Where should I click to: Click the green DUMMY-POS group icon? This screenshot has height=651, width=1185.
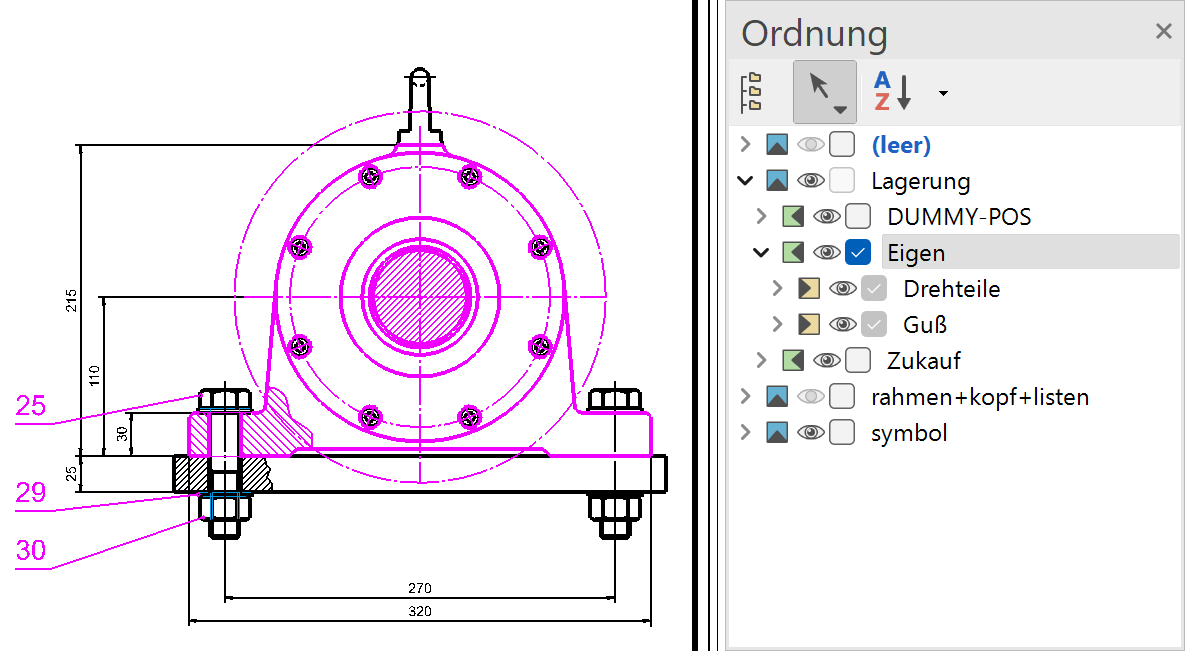(x=793, y=217)
